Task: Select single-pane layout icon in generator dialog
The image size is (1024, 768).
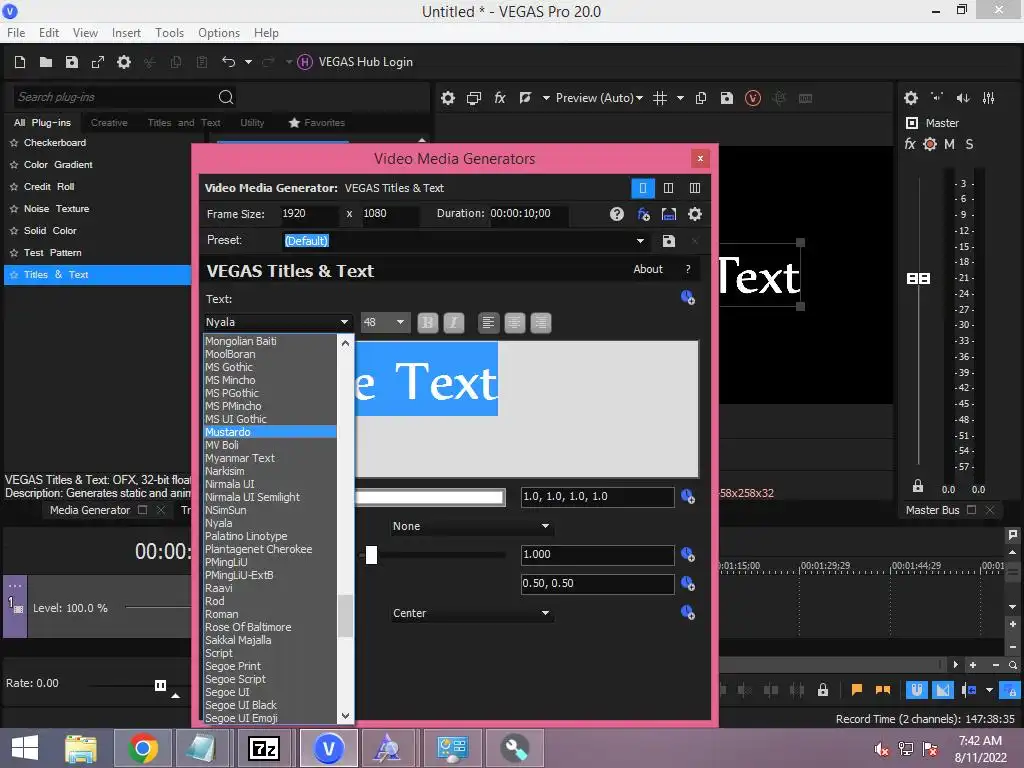Action: coord(643,188)
